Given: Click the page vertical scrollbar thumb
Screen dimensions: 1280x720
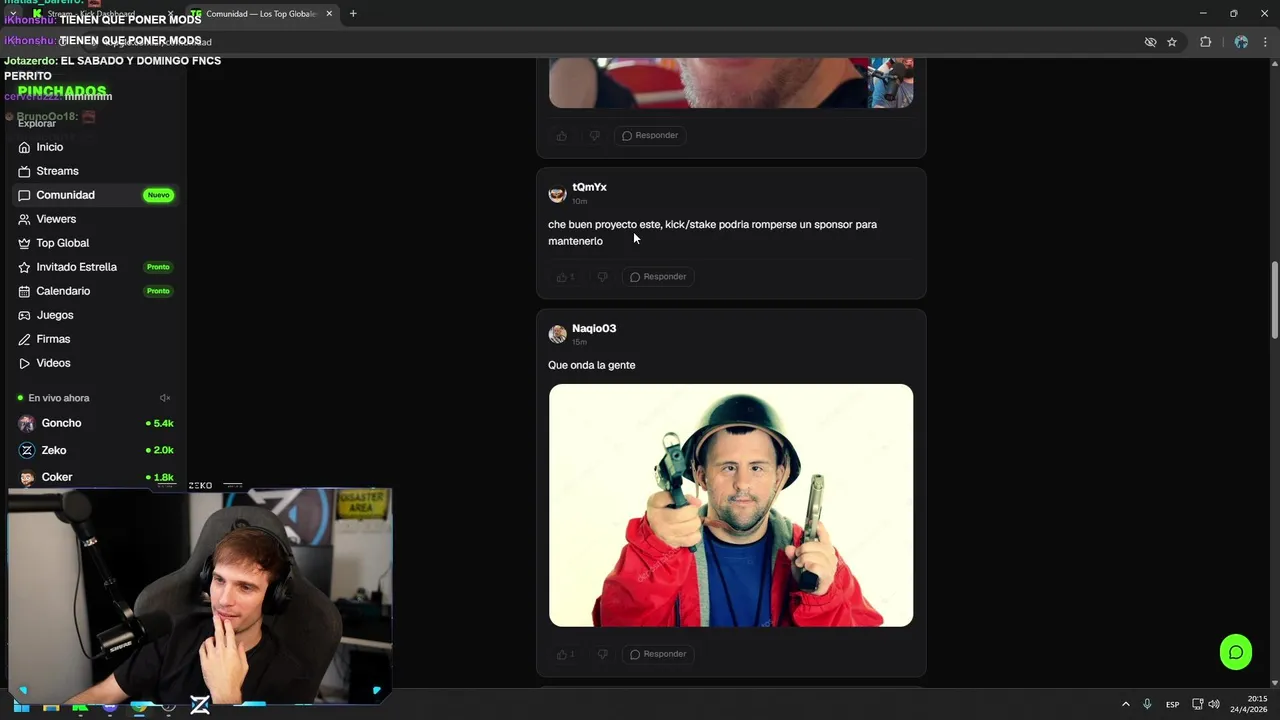Looking at the screenshot, I should [x=1275, y=301].
